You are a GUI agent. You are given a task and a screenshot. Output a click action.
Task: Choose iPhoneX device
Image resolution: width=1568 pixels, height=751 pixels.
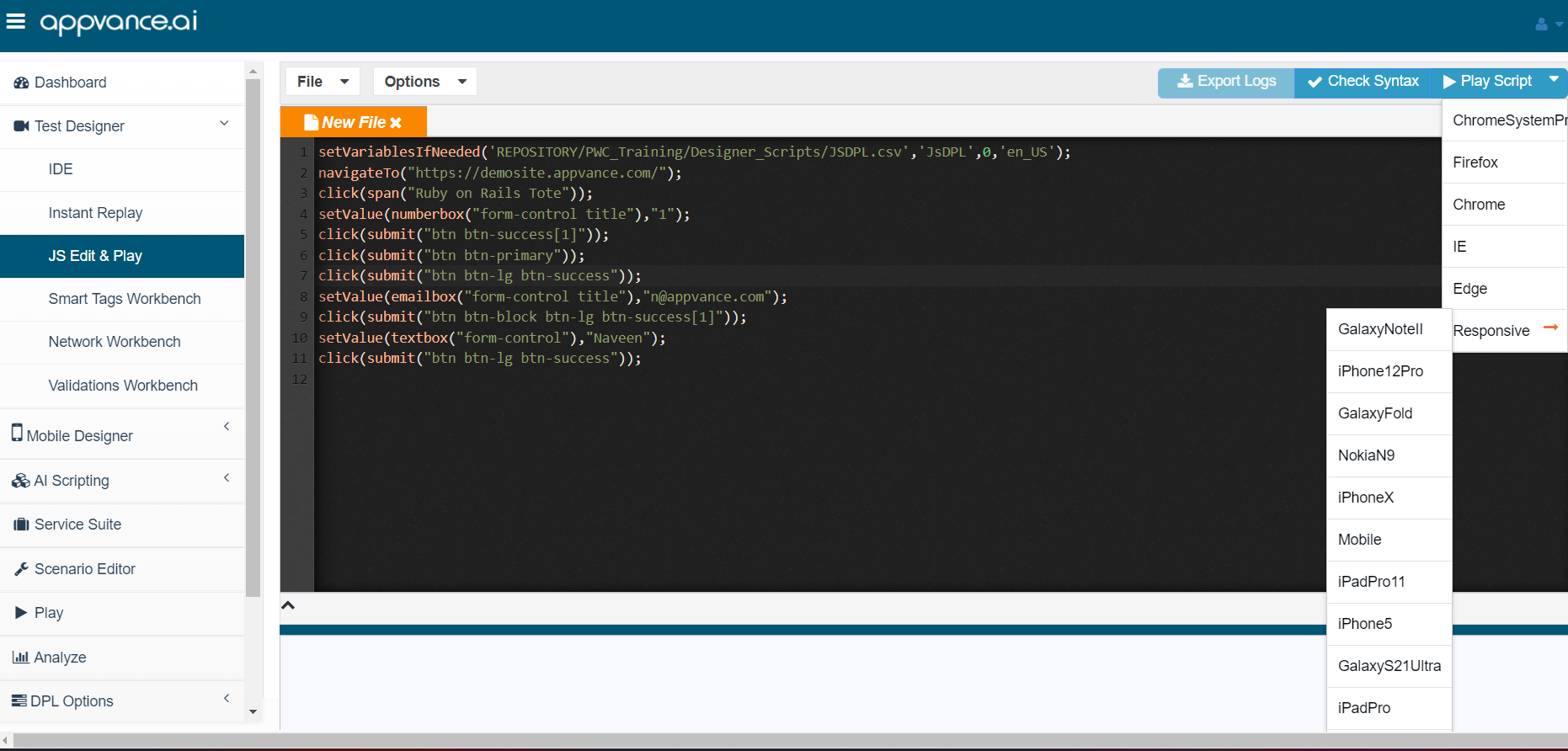pyautogui.click(x=1389, y=498)
